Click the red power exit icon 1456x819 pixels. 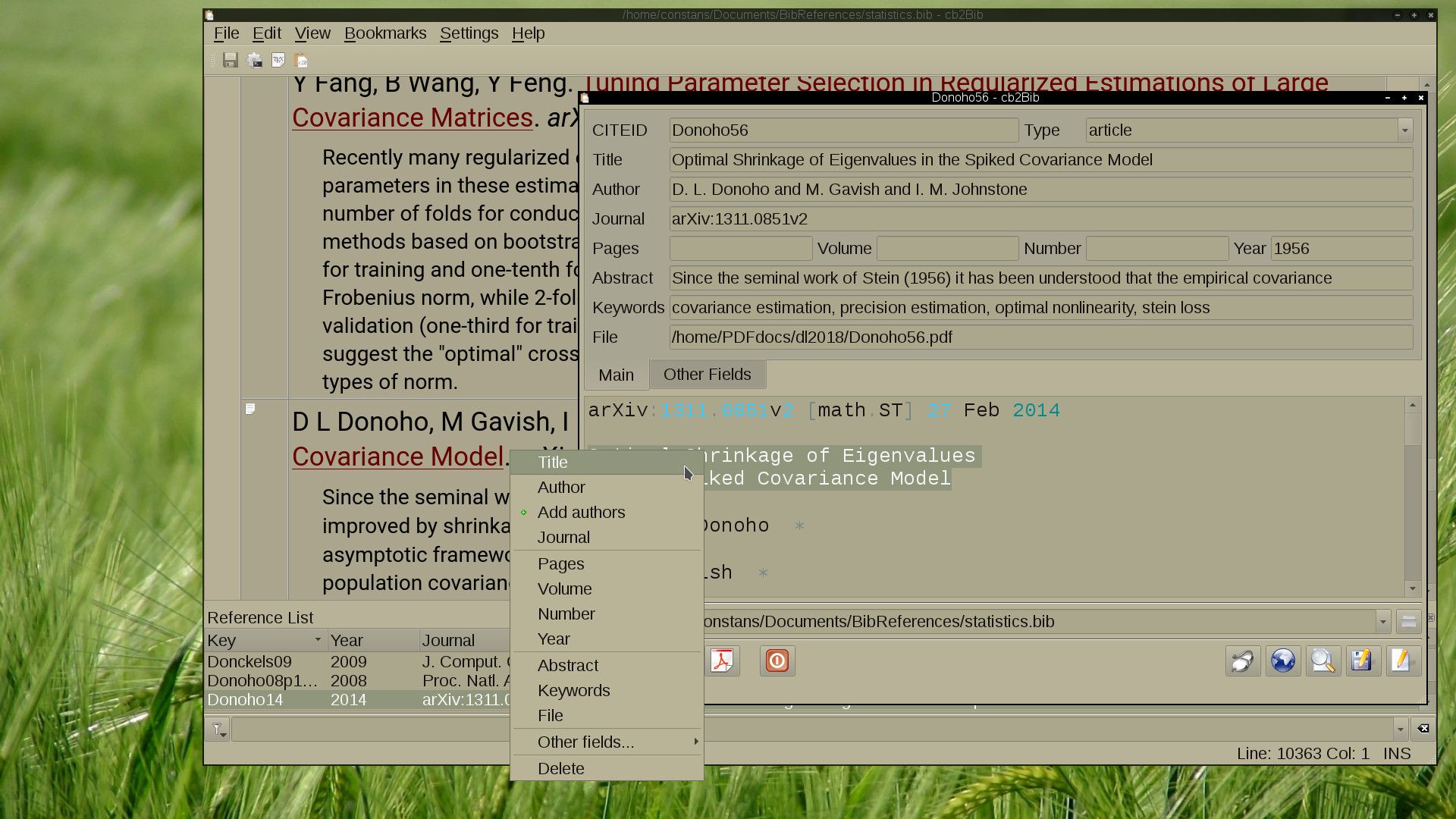pos(777,661)
